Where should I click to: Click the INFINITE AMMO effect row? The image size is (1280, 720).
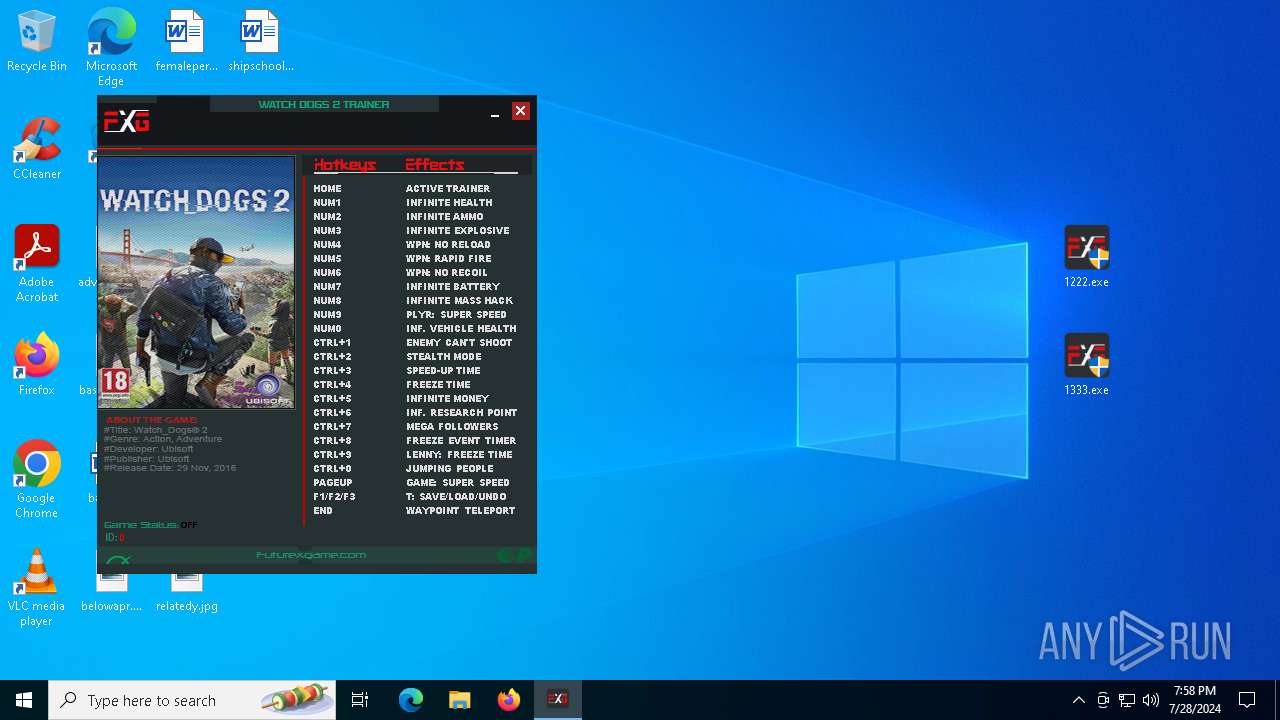click(445, 216)
